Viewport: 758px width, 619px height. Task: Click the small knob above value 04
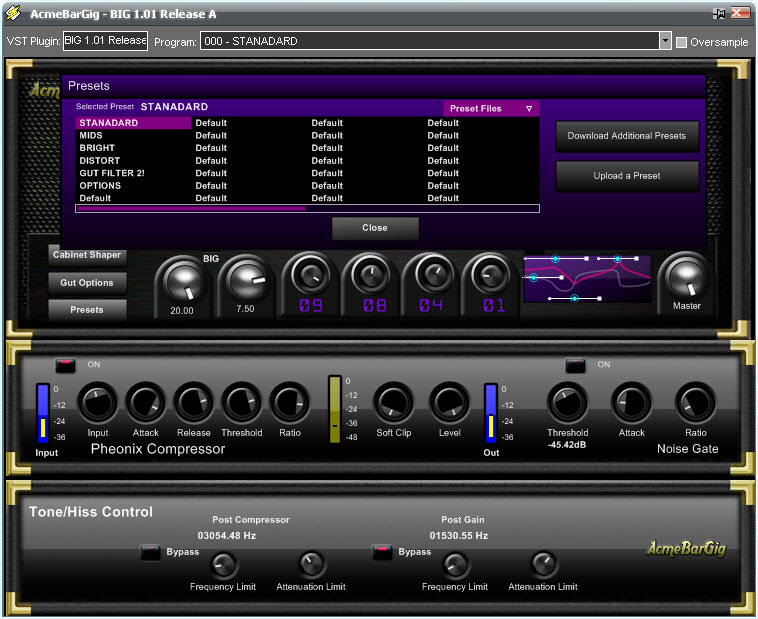pyautogui.click(x=432, y=275)
